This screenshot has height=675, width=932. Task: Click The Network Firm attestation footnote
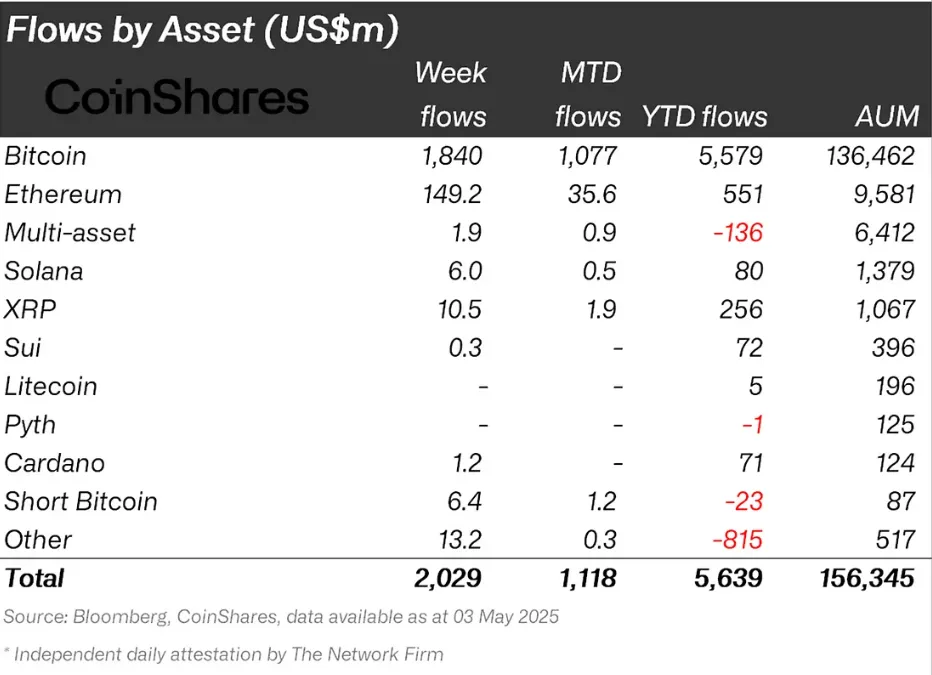224,655
